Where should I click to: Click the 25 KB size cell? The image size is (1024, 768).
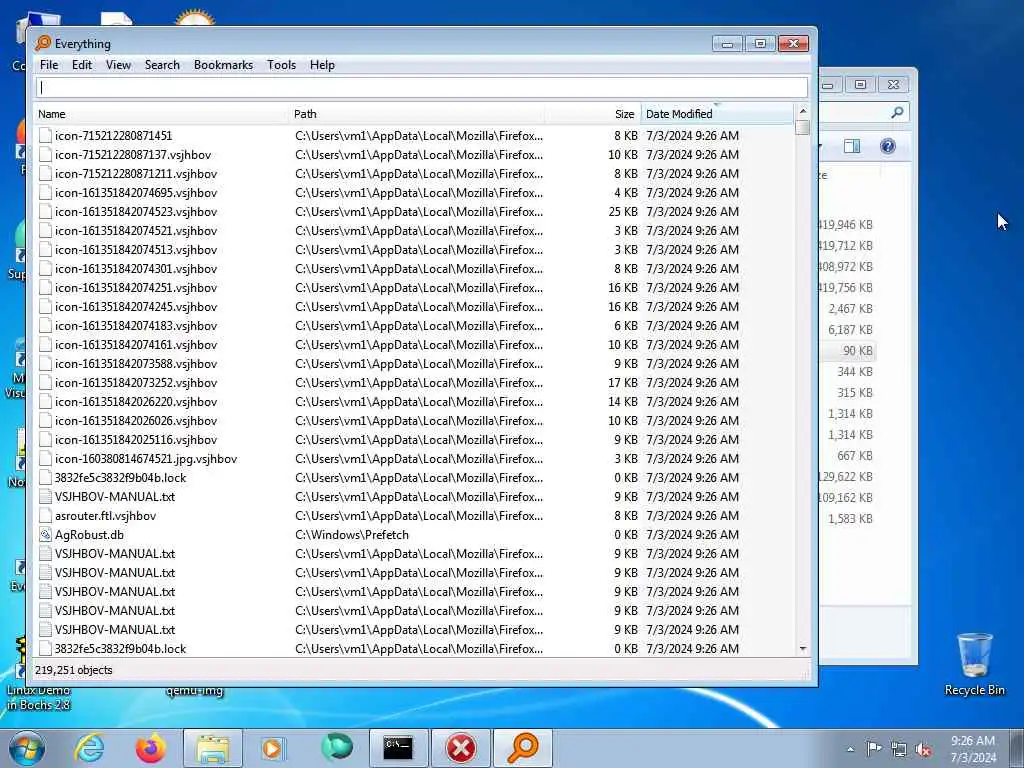pos(623,212)
